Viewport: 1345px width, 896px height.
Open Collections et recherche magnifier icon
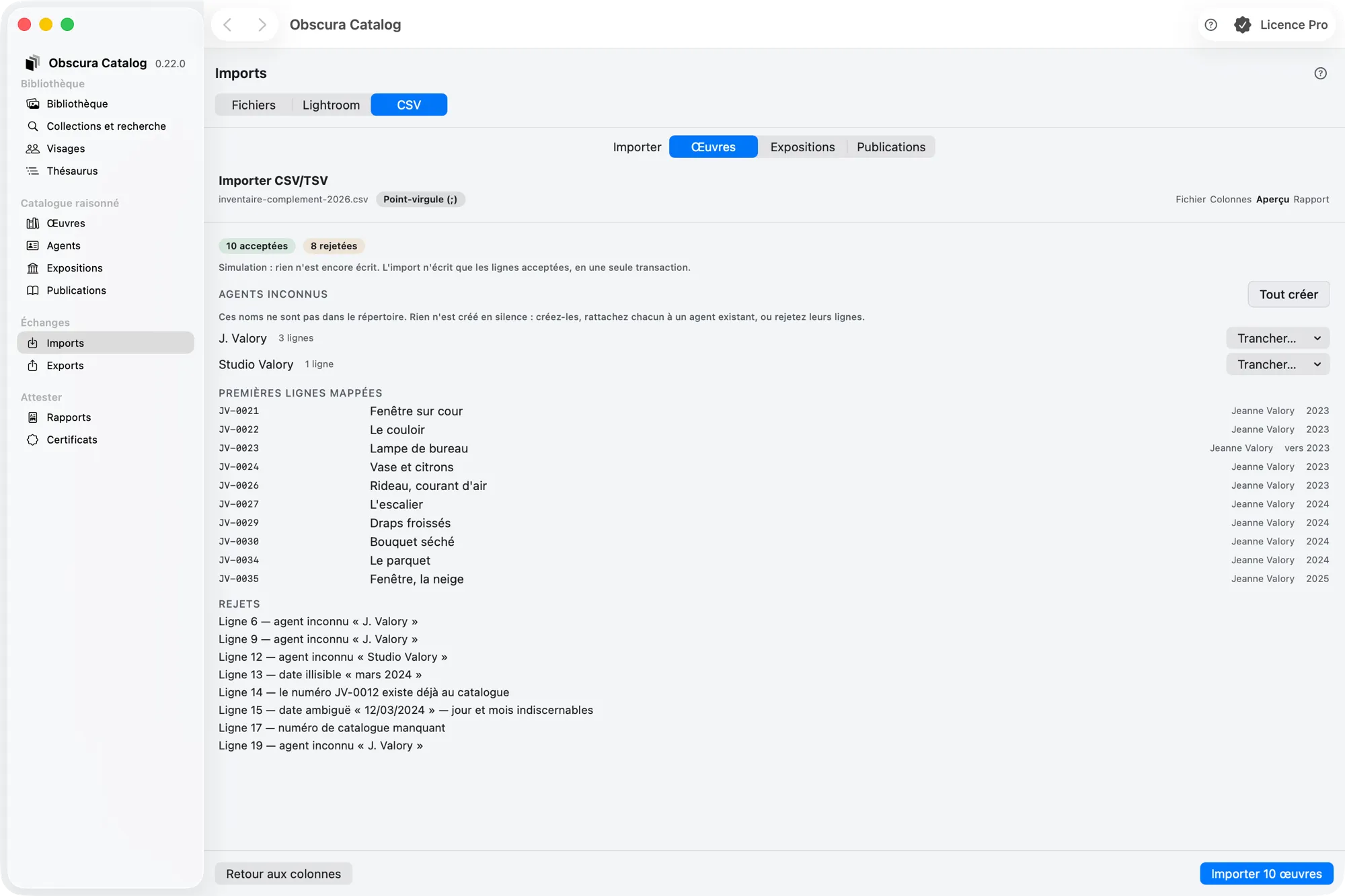pyautogui.click(x=32, y=126)
